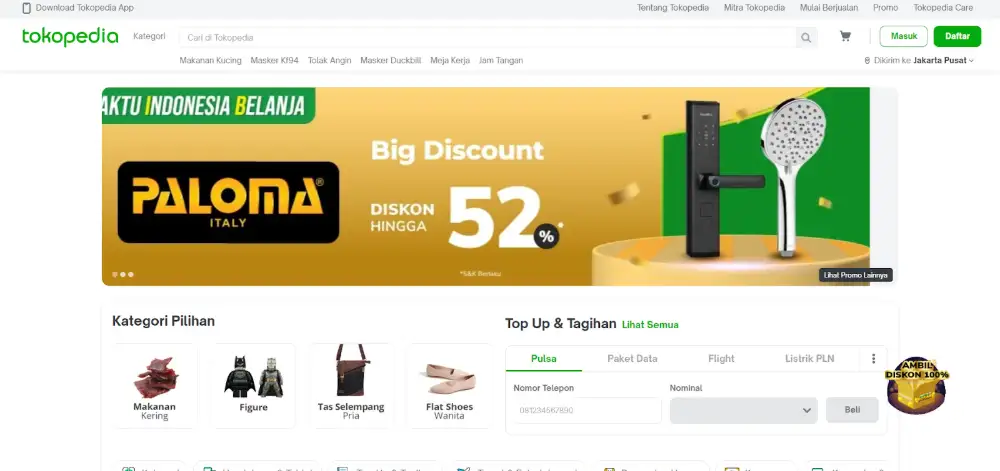Switch to third banner carousel dot
This screenshot has height=471, width=1000.
point(131,275)
